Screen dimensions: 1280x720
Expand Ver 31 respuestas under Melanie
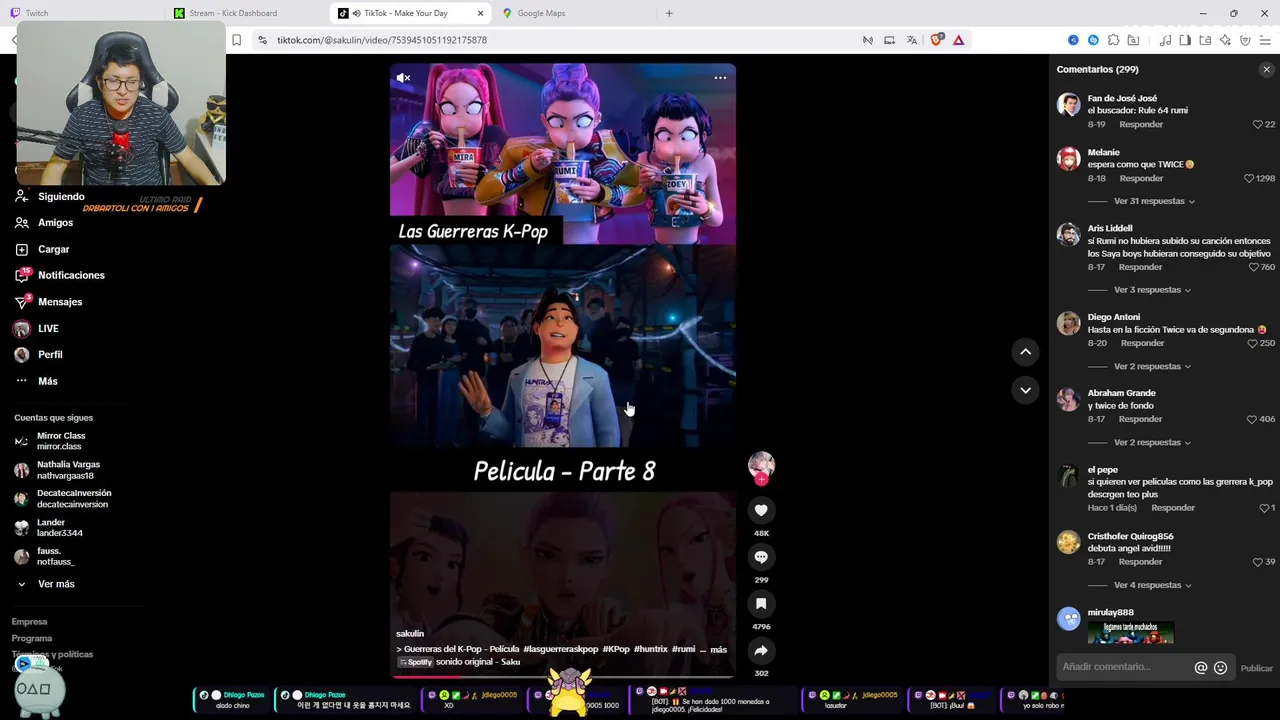tap(1154, 201)
